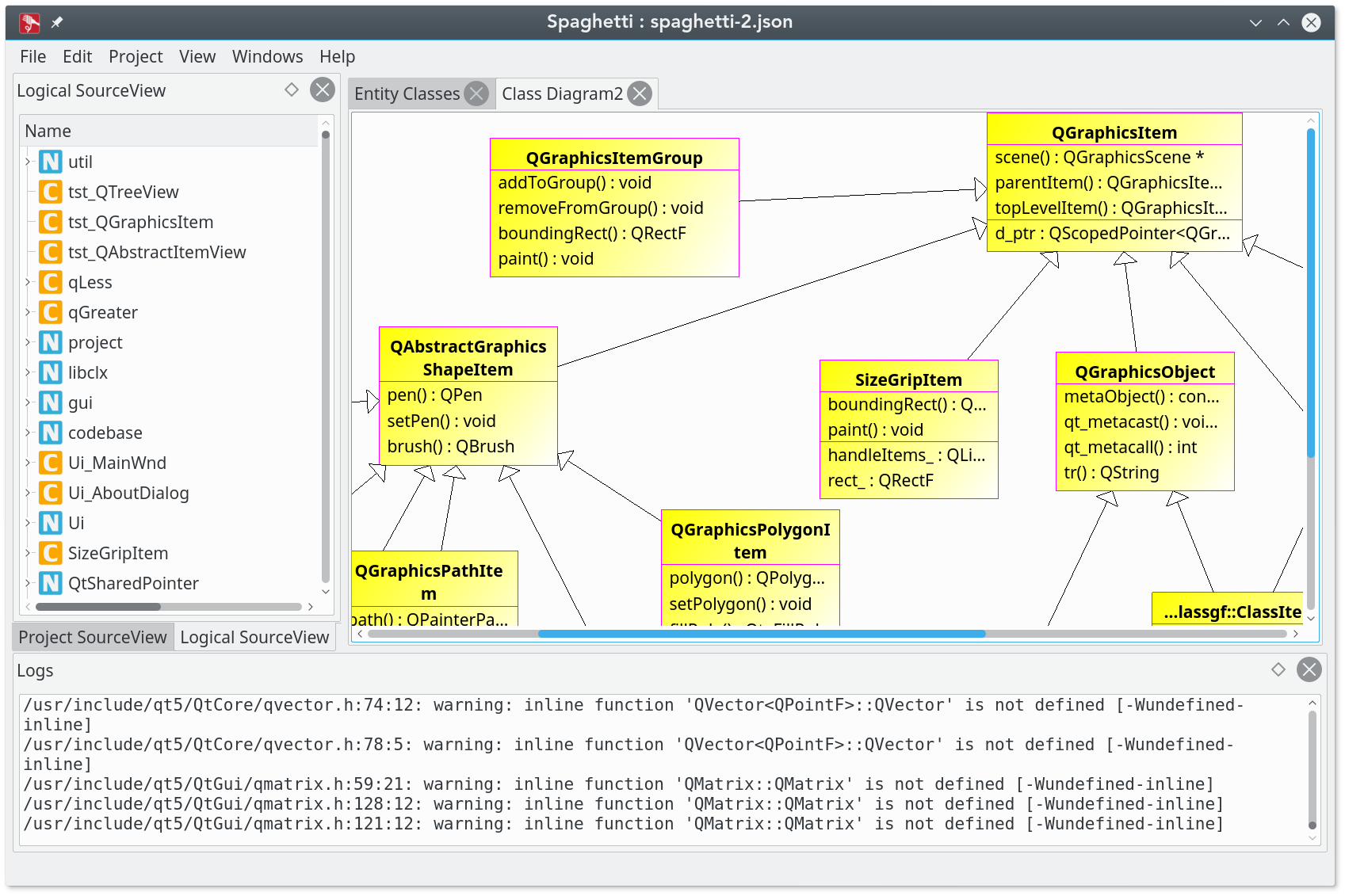Screen dimensions: 1345x896
Task: Close the Class Diagram2 tab
Action: [x=640, y=93]
